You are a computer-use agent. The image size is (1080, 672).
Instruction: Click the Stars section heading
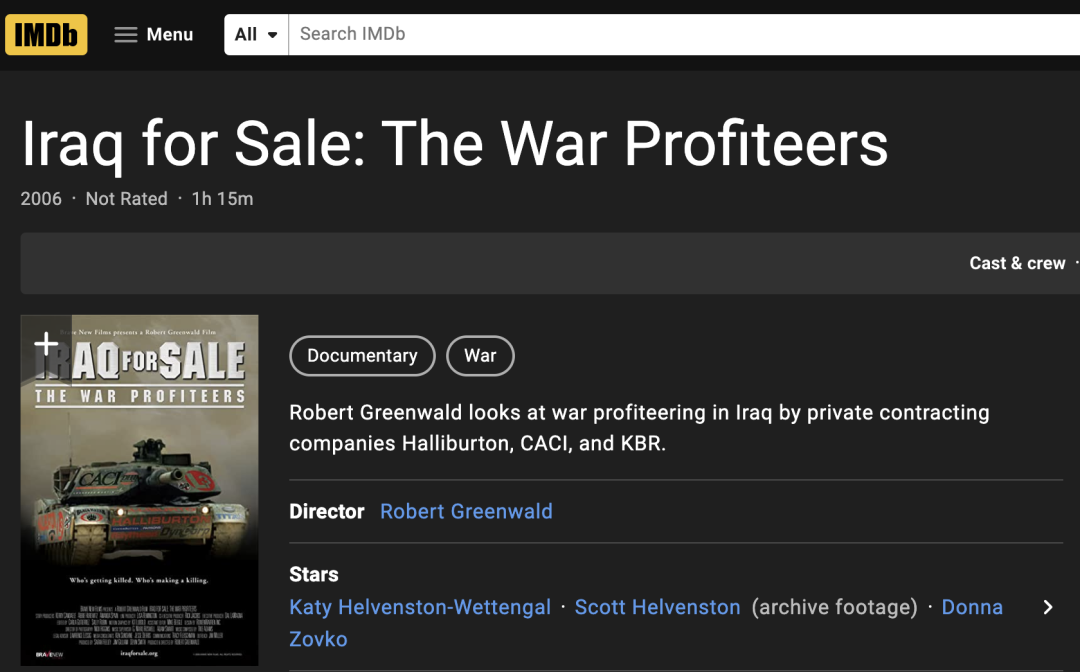tap(314, 574)
